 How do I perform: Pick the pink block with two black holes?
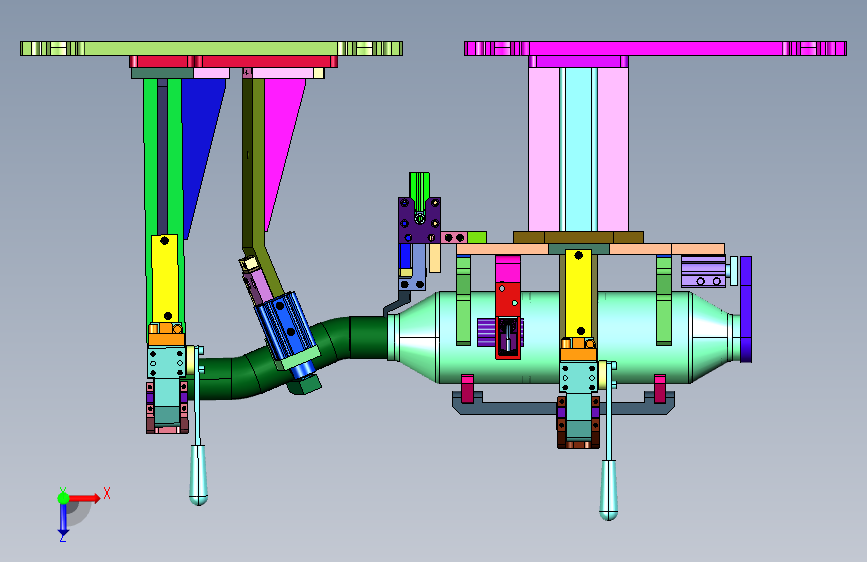pos(455,238)
